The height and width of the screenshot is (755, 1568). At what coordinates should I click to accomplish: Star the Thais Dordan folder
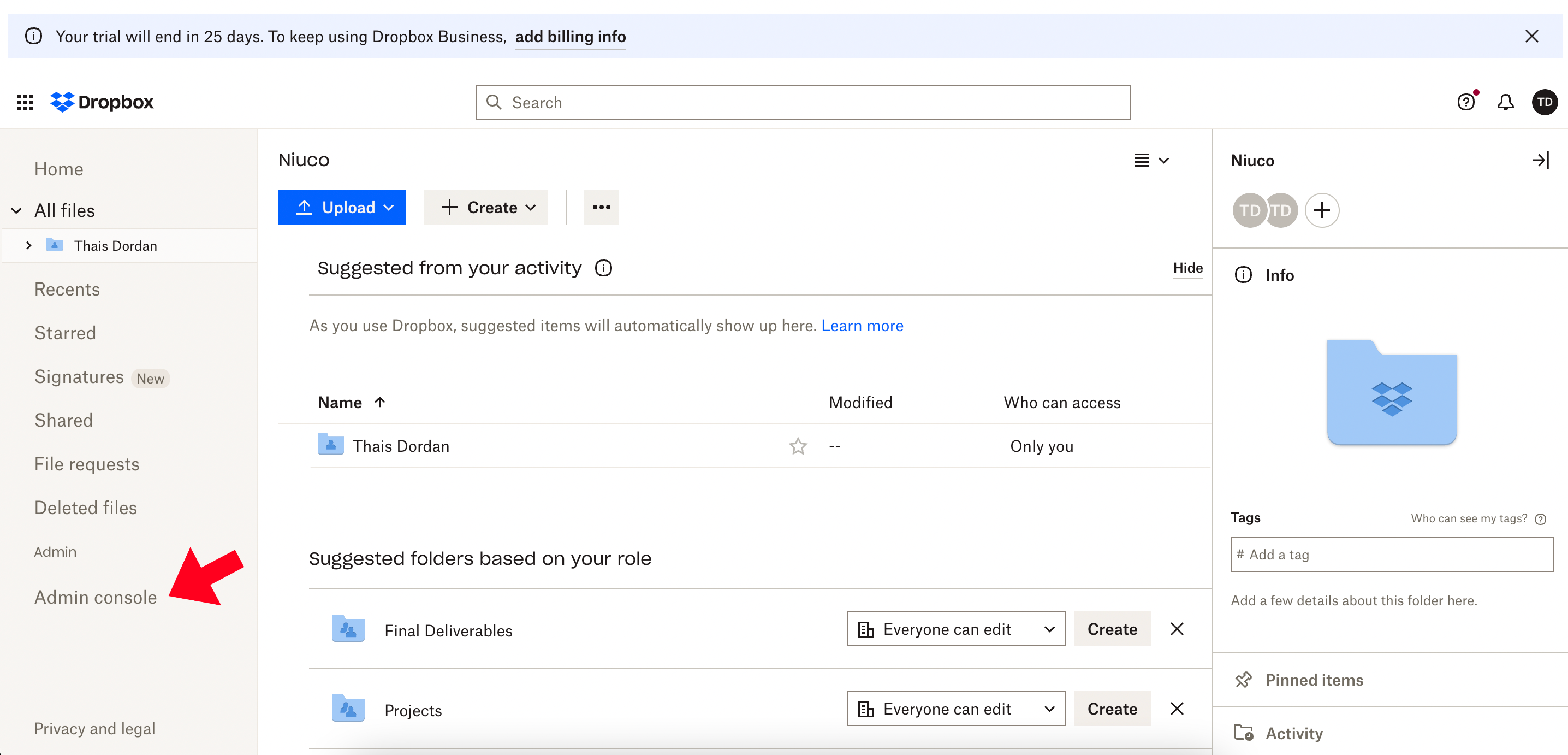(x=798, y=446)
